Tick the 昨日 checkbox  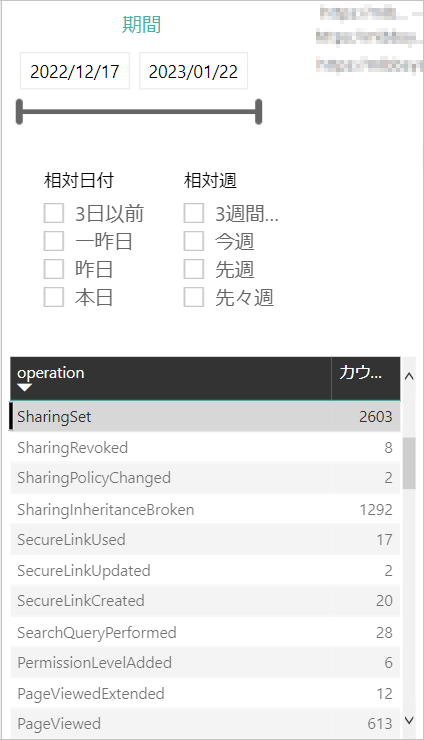(54, 269)
